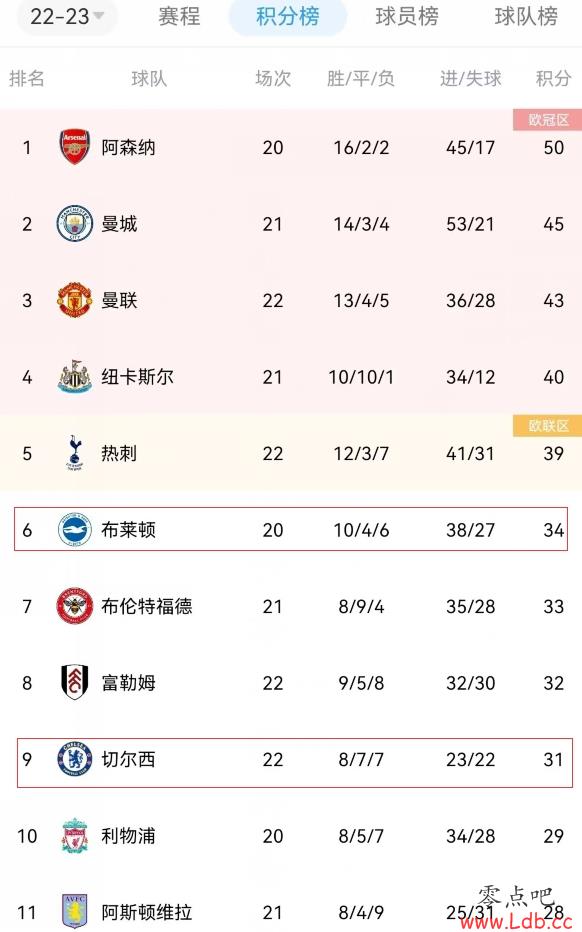Open the Arsenal club crest
The image size is (582, 932).
tap(74, 147)
